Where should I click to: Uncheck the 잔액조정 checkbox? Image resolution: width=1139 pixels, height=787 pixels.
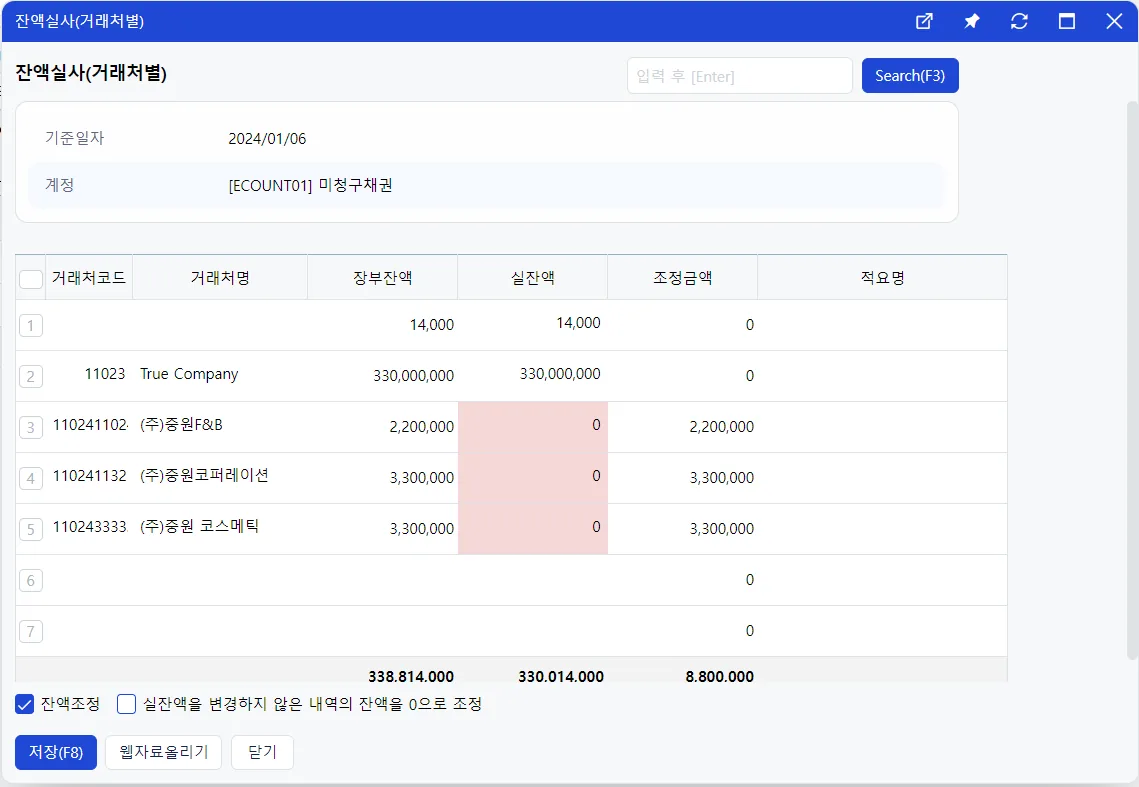tap(25, 704)
